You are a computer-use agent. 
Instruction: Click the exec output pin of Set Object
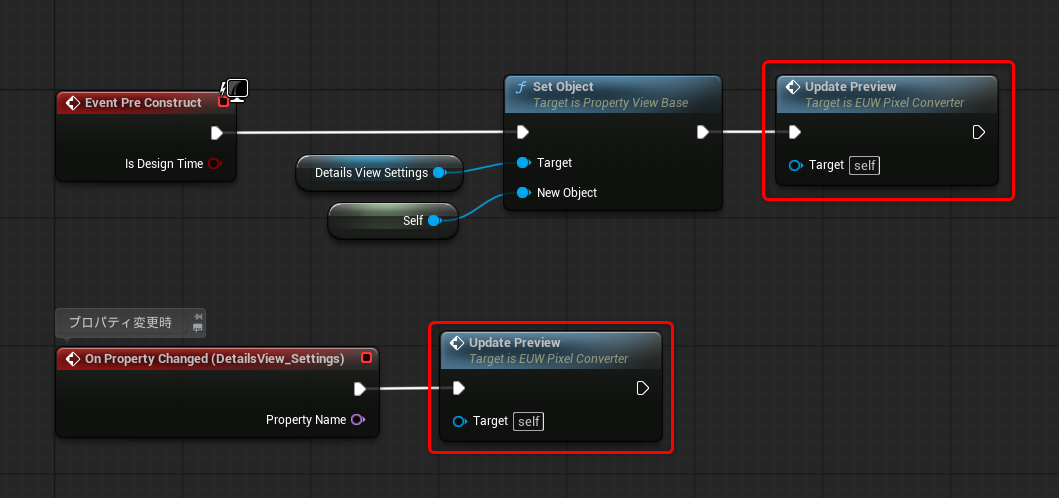[x=702, y=132]
